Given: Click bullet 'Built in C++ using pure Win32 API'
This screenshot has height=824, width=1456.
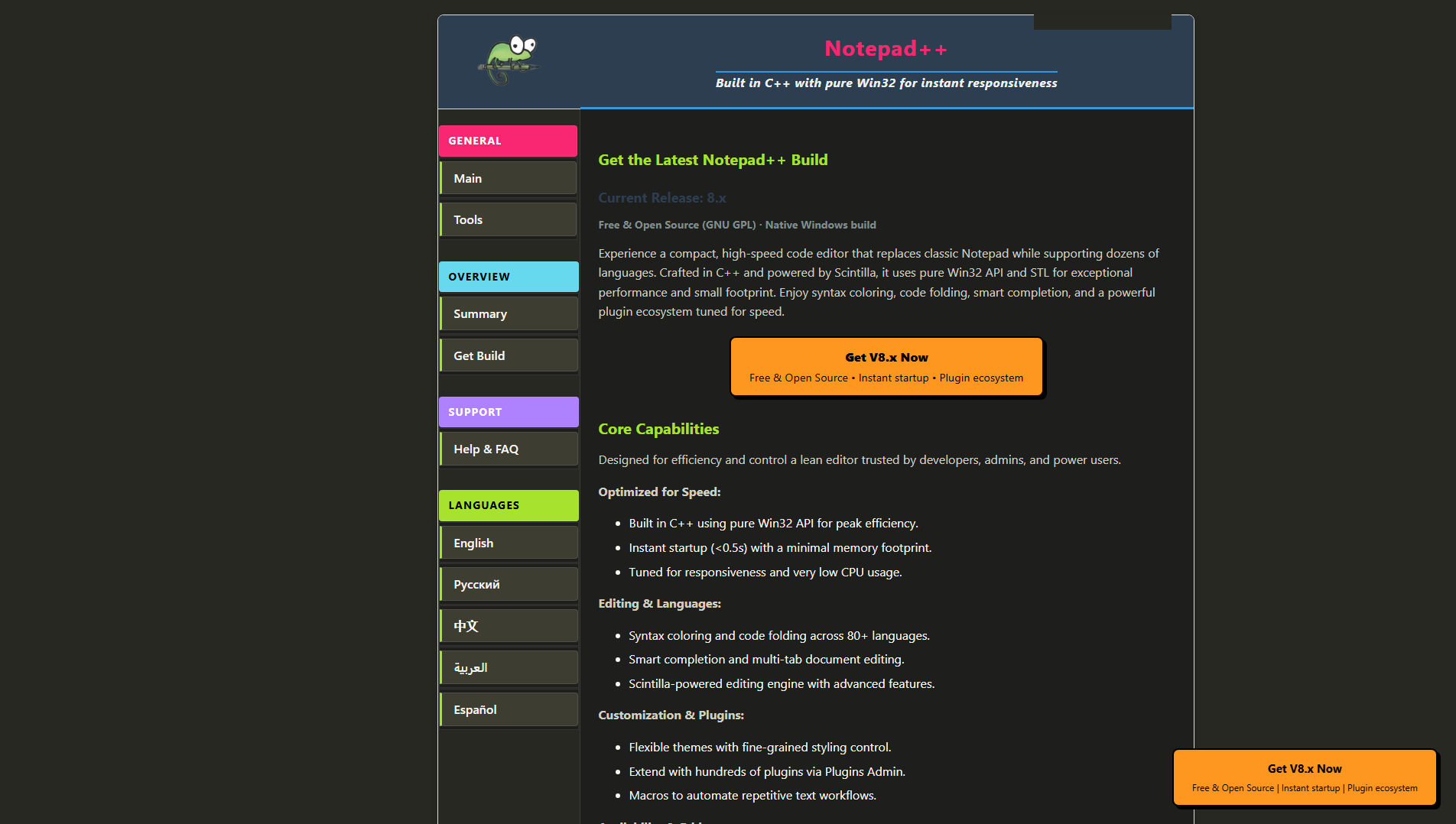Looking at the screenshot, I should [x=773, y=523].
